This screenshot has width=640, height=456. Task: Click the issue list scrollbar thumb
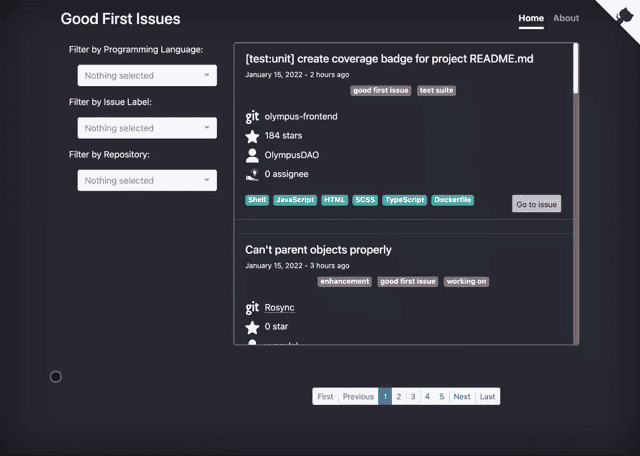[x=576, y=68]
